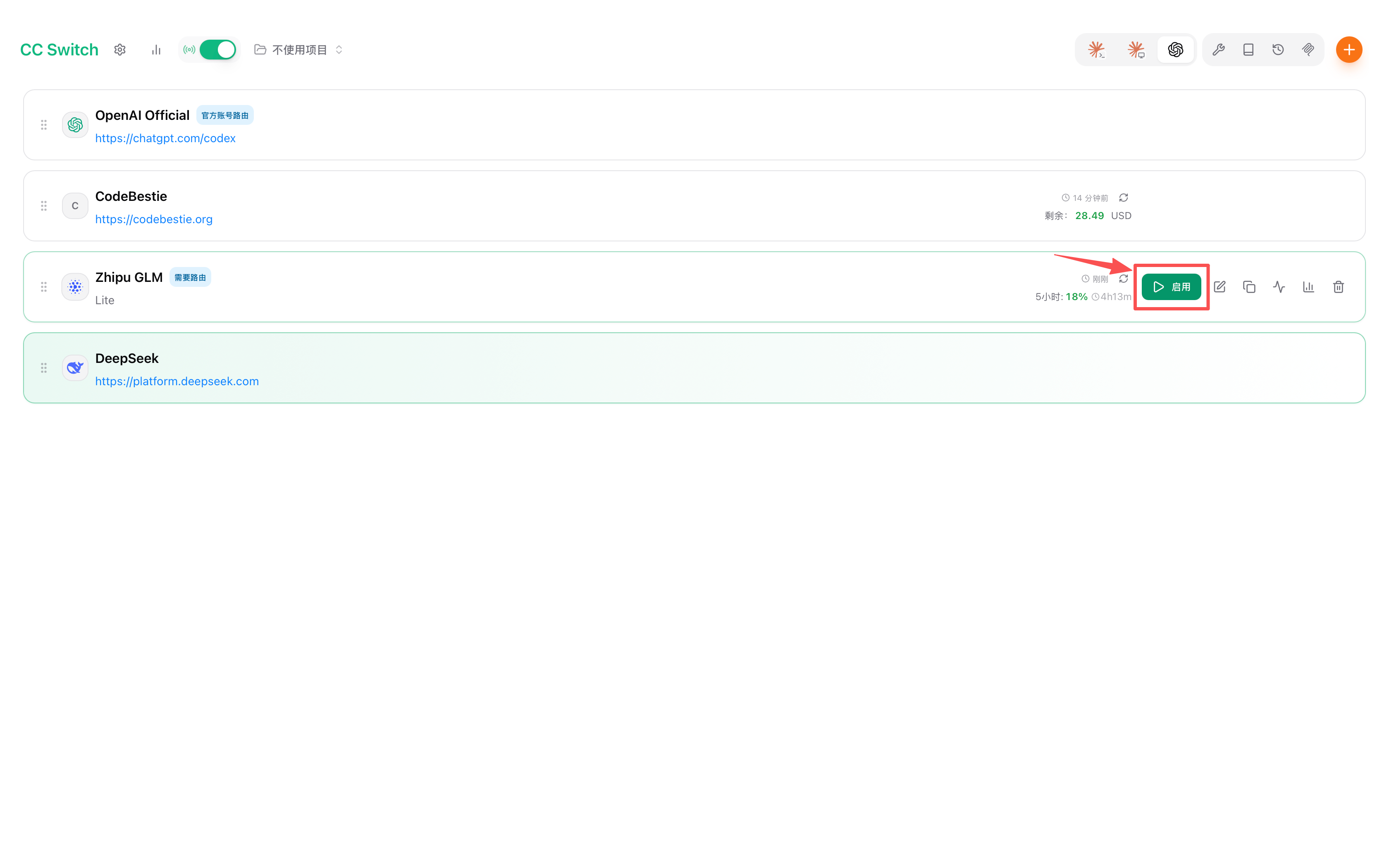Open the book icon in top toolbar

coord(1248,50)
